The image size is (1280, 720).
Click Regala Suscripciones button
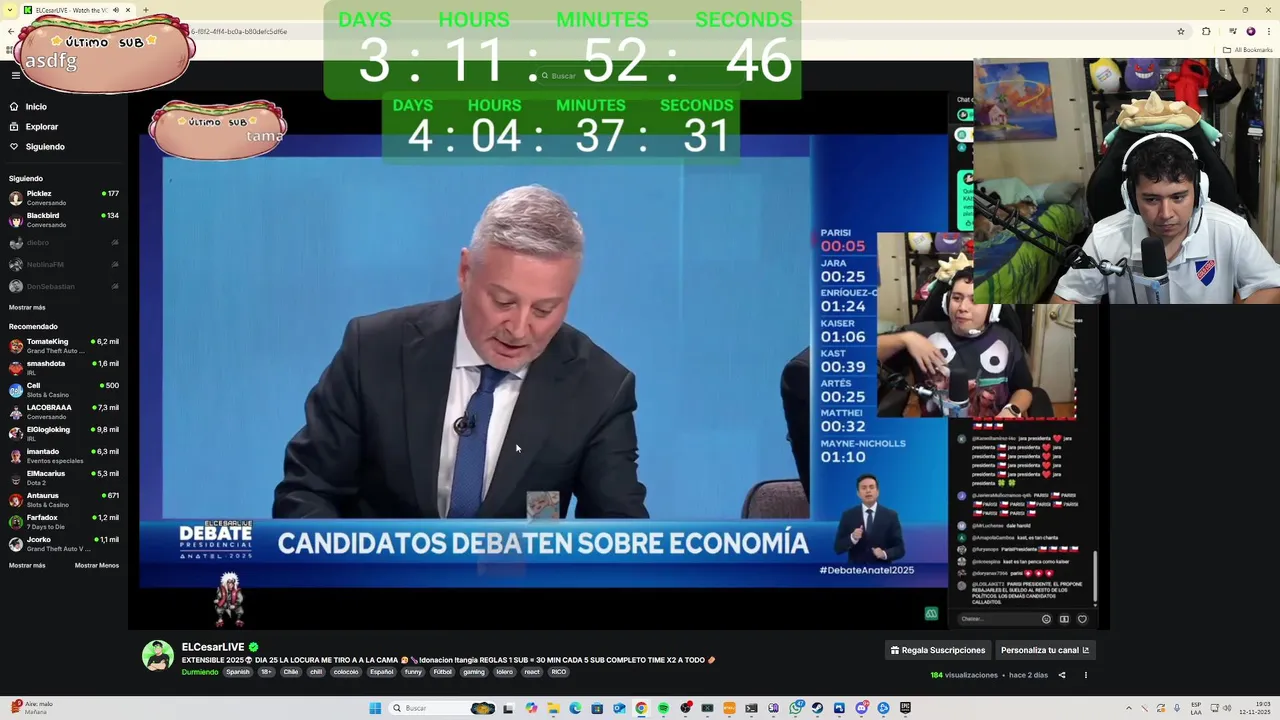point(938,650)
